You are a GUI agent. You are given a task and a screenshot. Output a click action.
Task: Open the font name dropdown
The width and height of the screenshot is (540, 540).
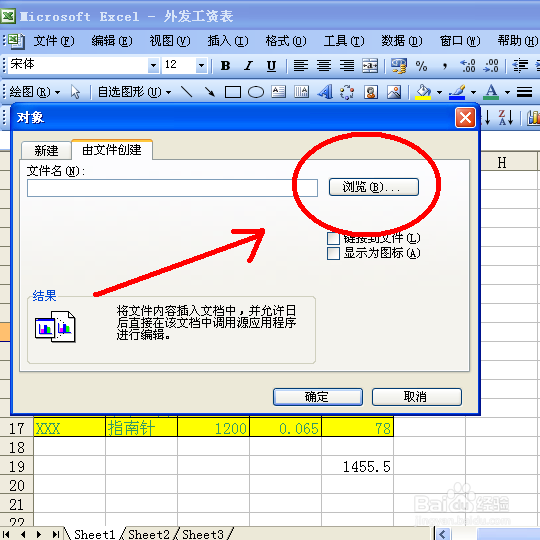[153, 65]
